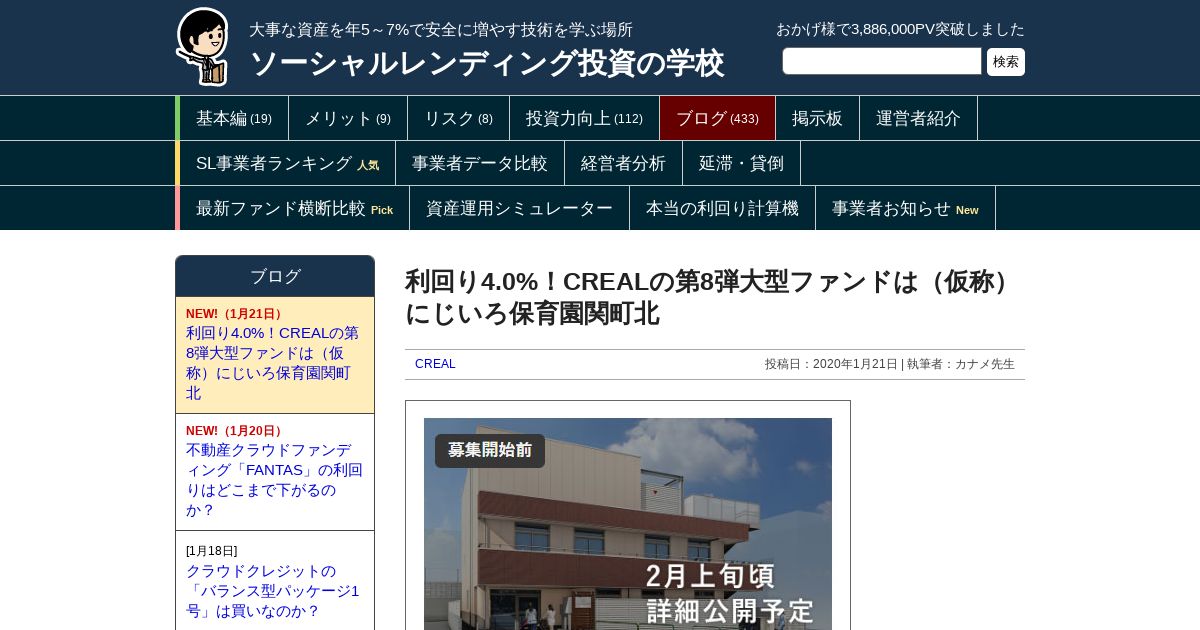The image size is (1200, 630).
Task: Click the 投稿日：2020年1月21日 post date text
Action: point(831,364)
